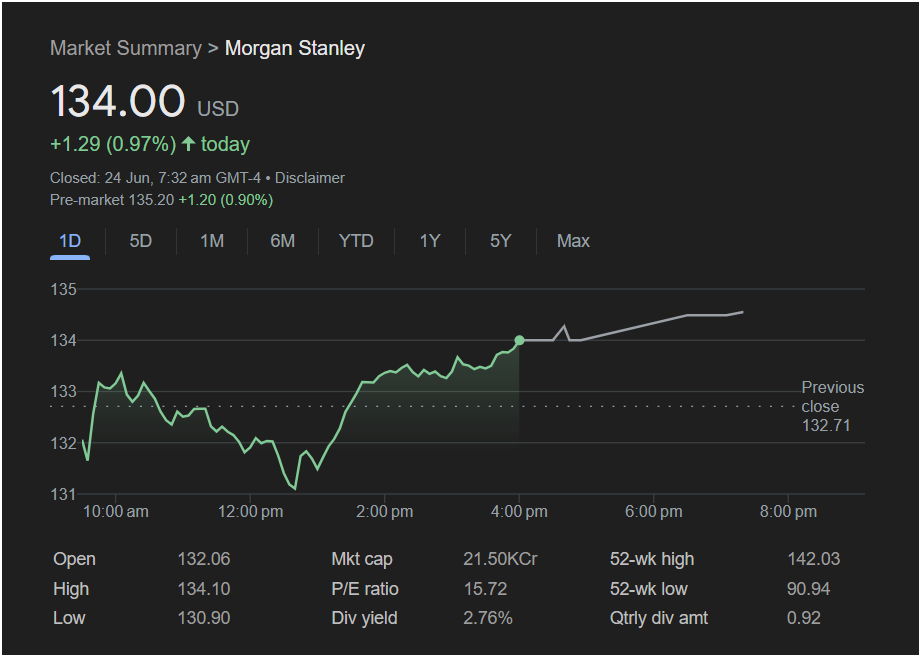Click the Div yield label
The image size is (921, 657).
click(x=364, y=618)
